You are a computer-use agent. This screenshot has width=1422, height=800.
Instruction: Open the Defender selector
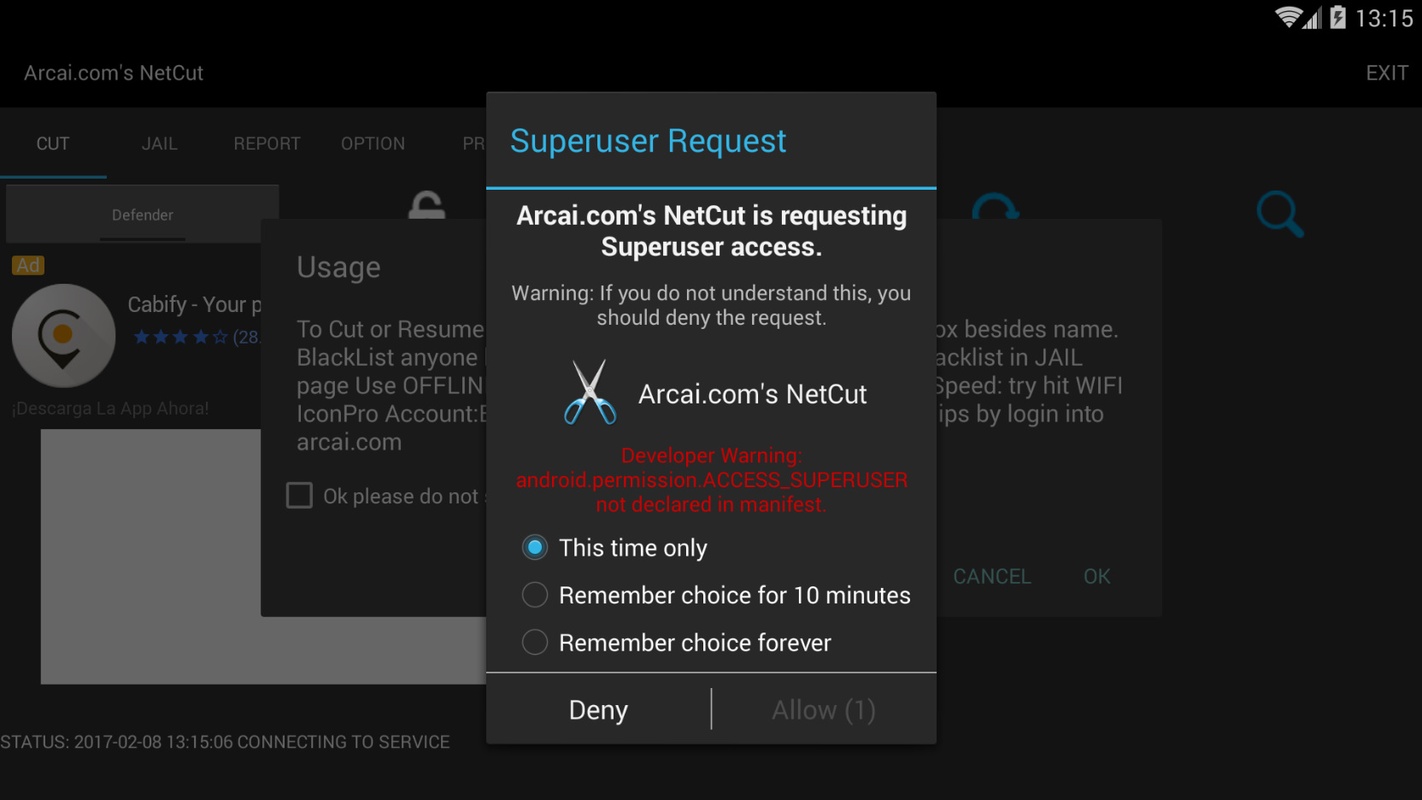(142, 214)
